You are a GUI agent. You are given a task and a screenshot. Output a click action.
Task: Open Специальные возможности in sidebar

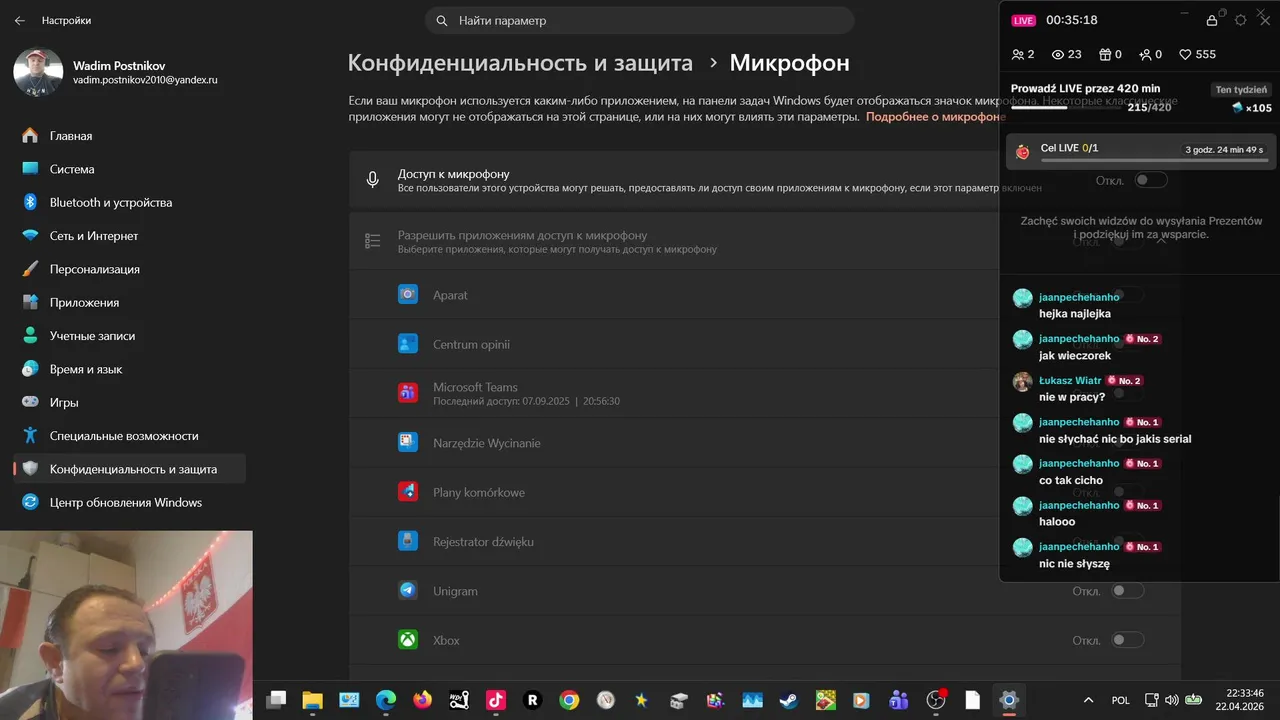point(129,436)
